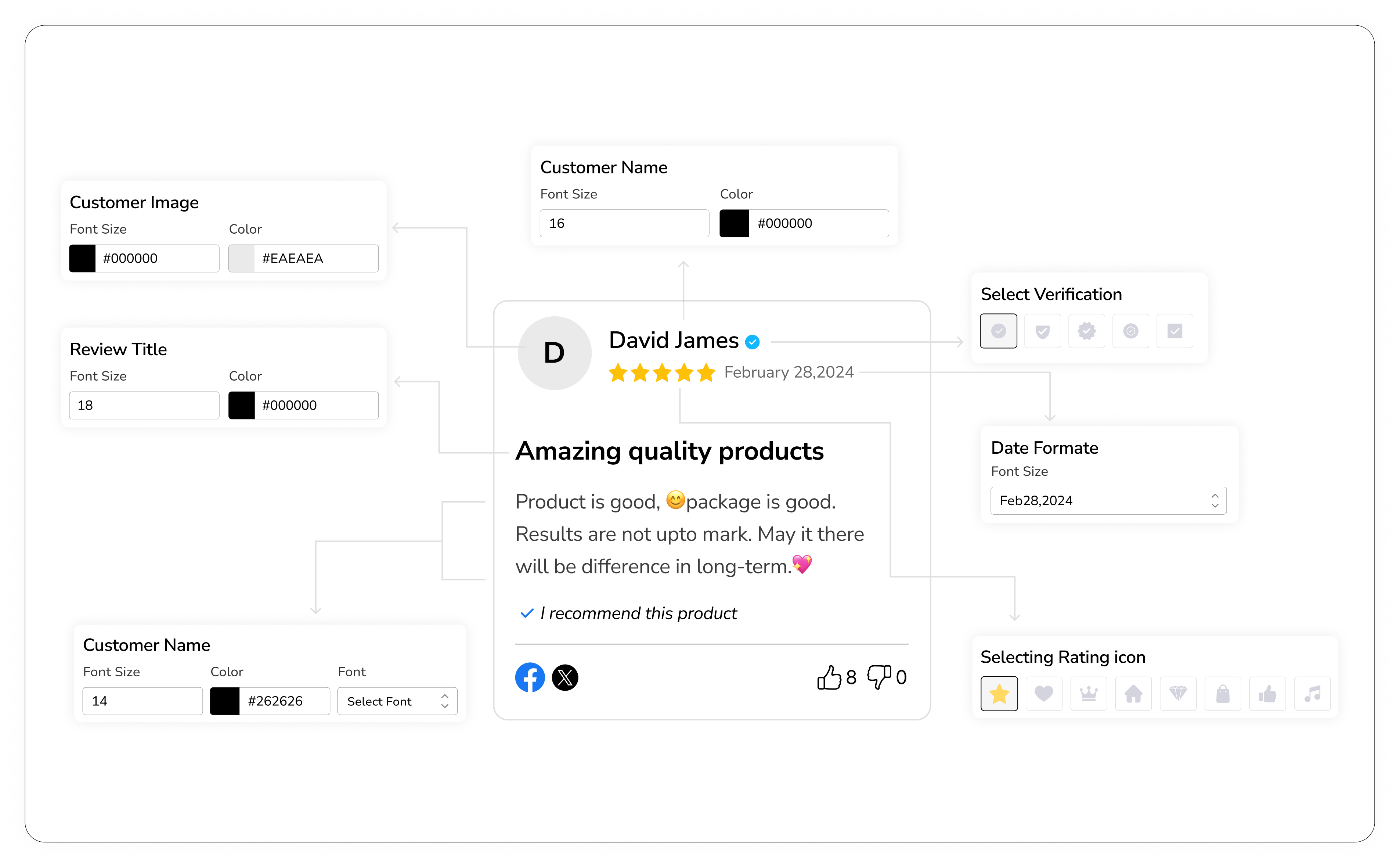Image resolution: width=1400 pixels, height=867 pixels.
Task: Click the #262626 color swatch
Action: click(x=225, y=701)
